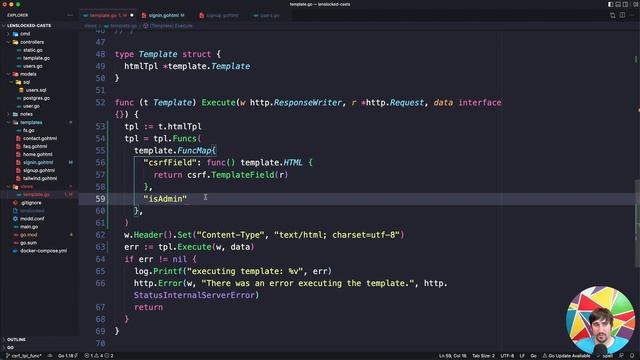
Task: Open main.go file
Action: tap(29, 227)
